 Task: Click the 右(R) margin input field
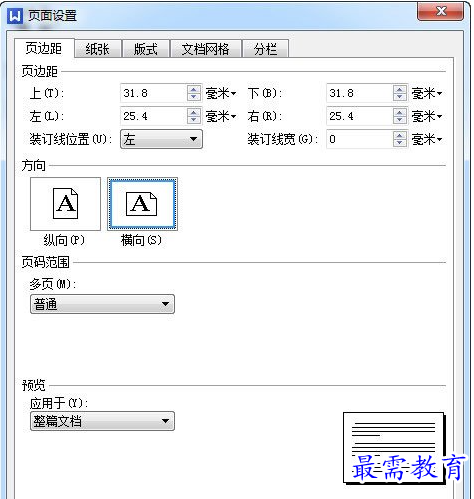(x=360, y=116)
